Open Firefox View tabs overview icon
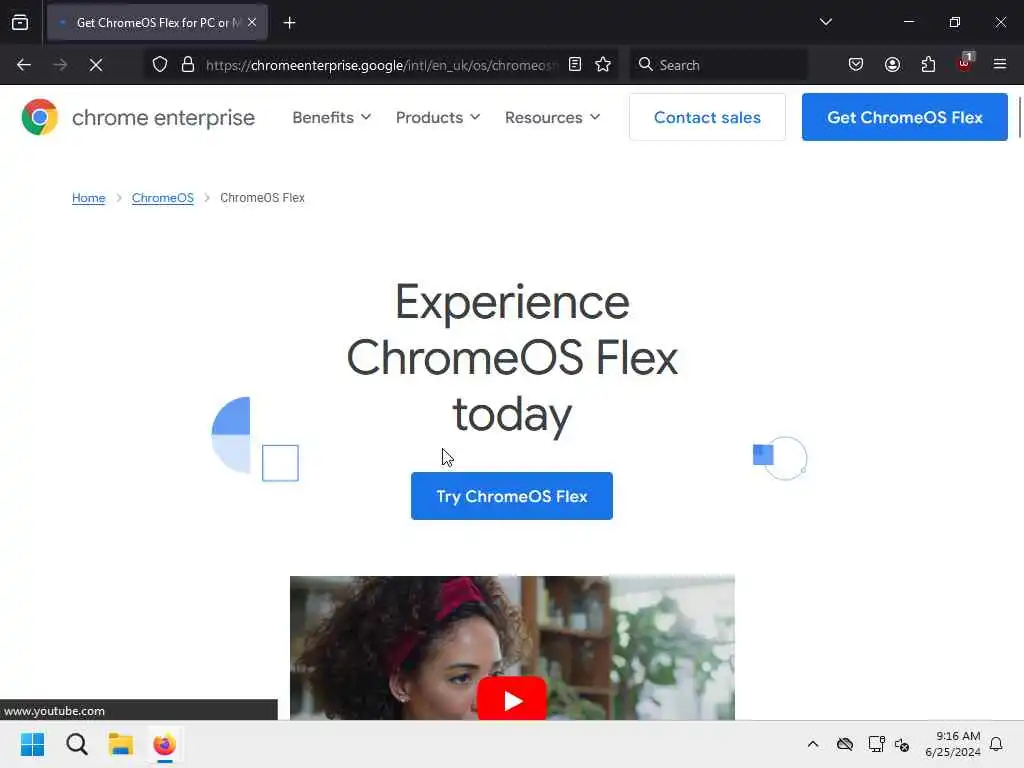 [x=20, y=23]
